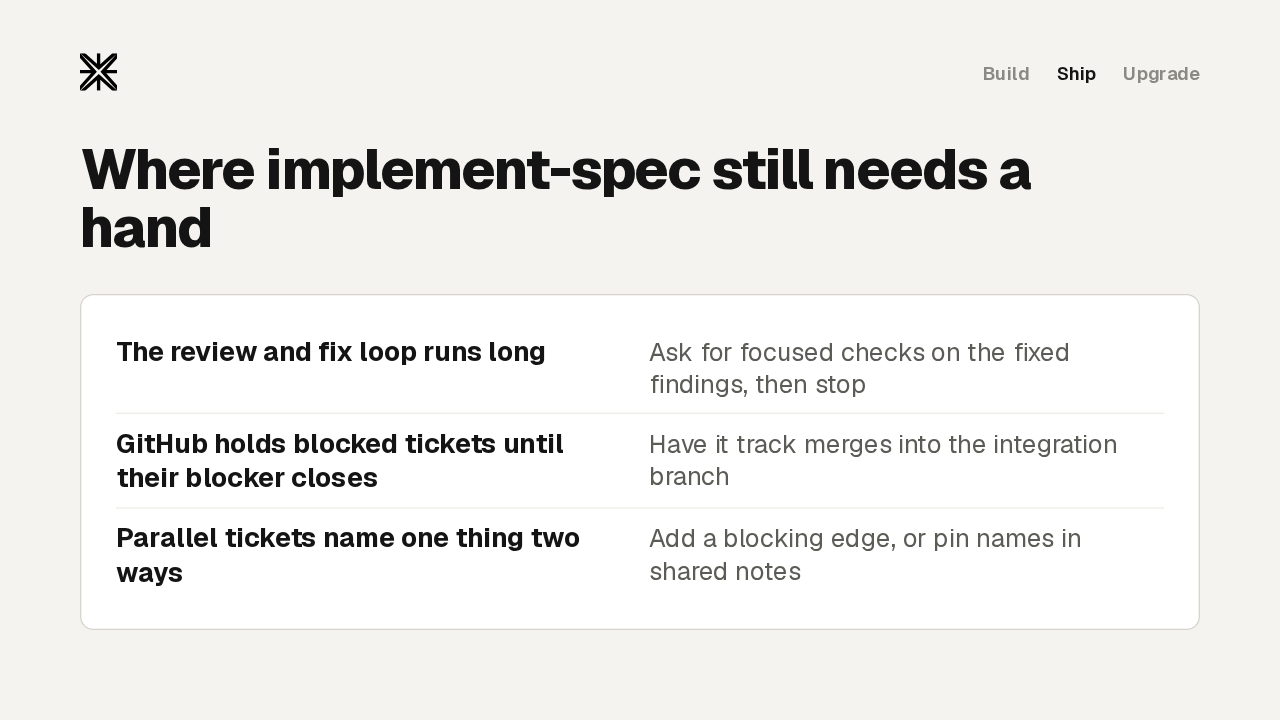Screen dimensions: 1280x720
Task: Click the word 'branch' in second row
Action: click(x=689, y=476)
